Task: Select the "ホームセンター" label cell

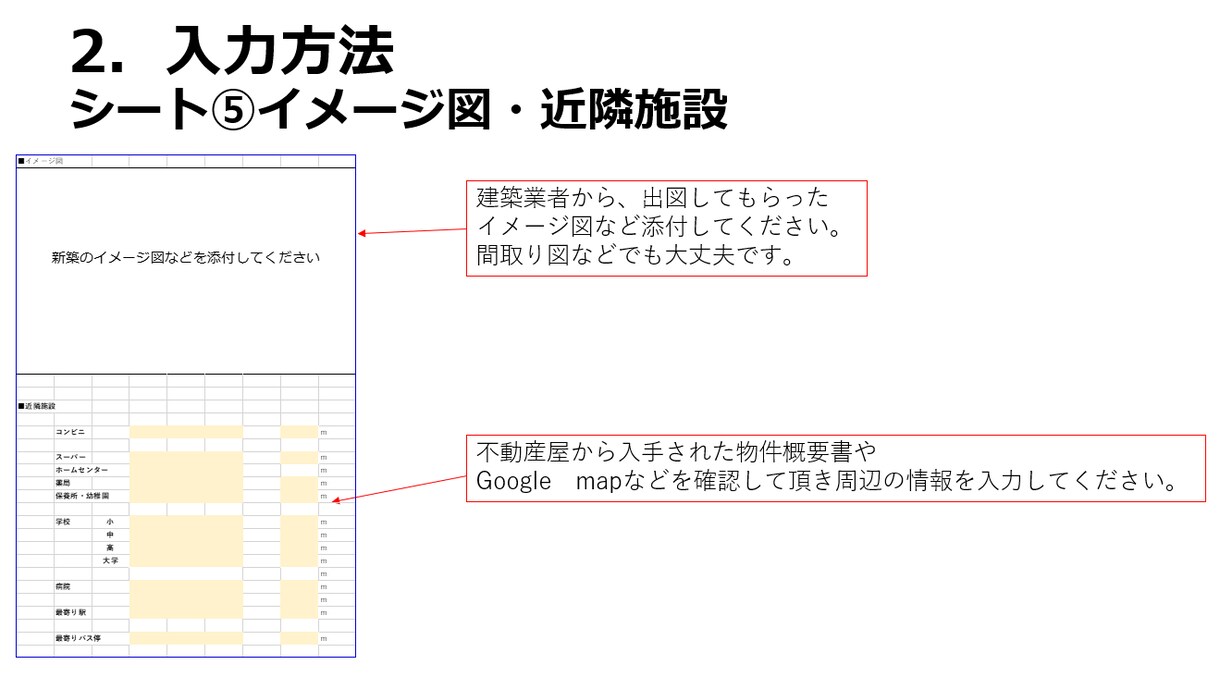Action: pyautogui.click(x=84, y=470)
